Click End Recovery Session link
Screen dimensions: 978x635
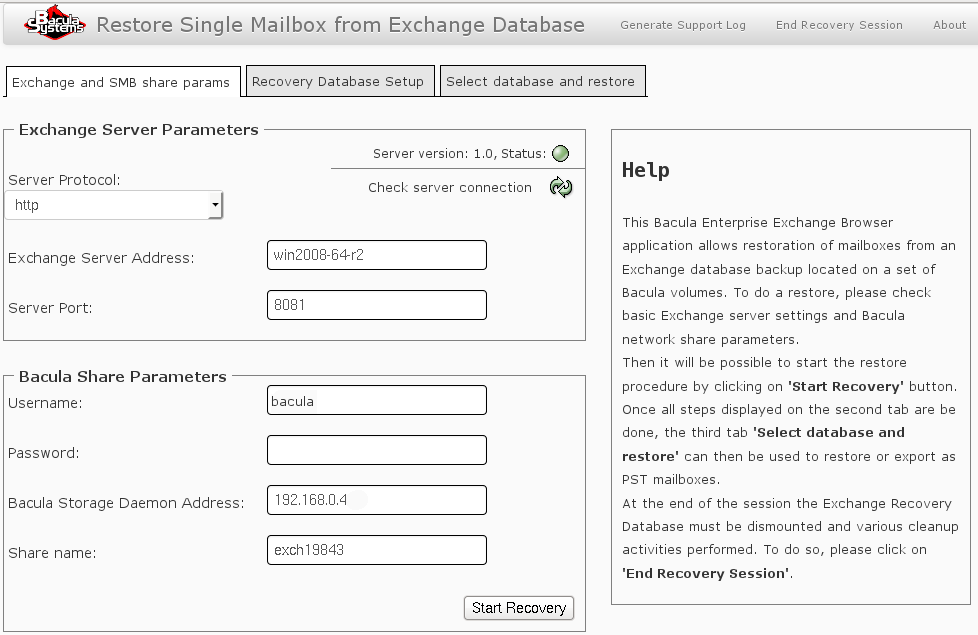[839, 25]
